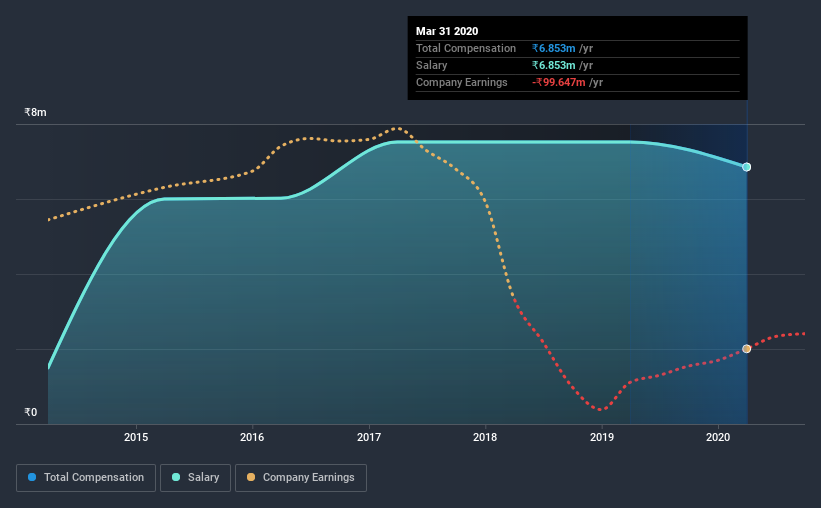Click the 2020 x-axis label
The width and height of the screenshot is (821, 508).
718,437
